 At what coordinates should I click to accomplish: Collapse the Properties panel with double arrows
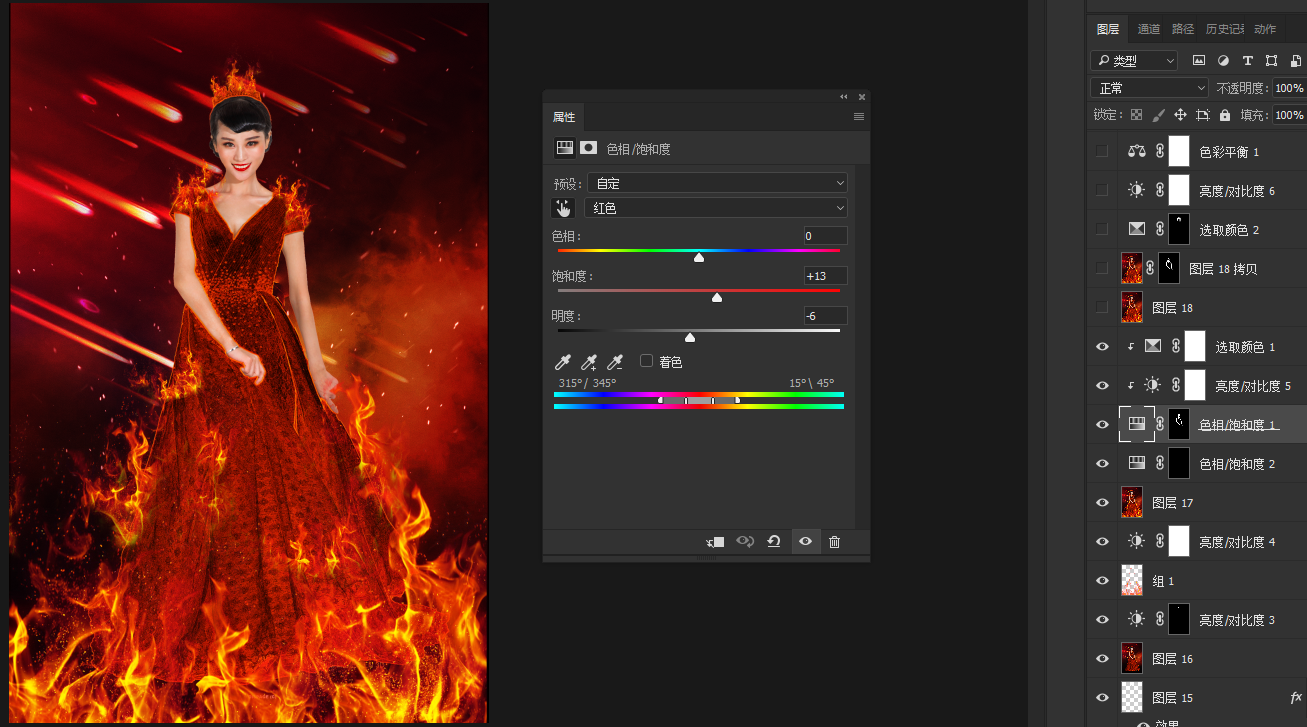844,97
